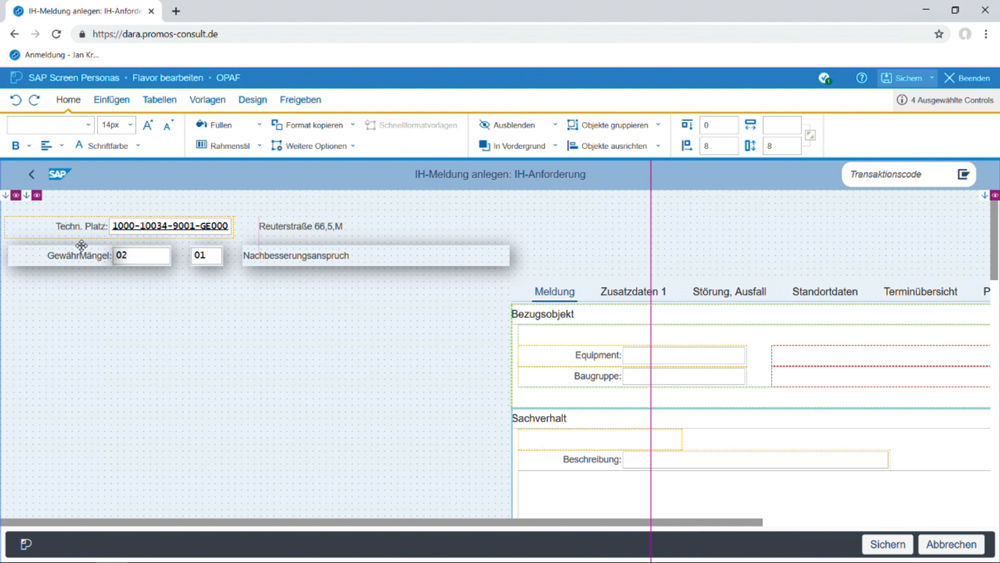Click the Füllen paint bucket icon

click(x=201, y=125)
